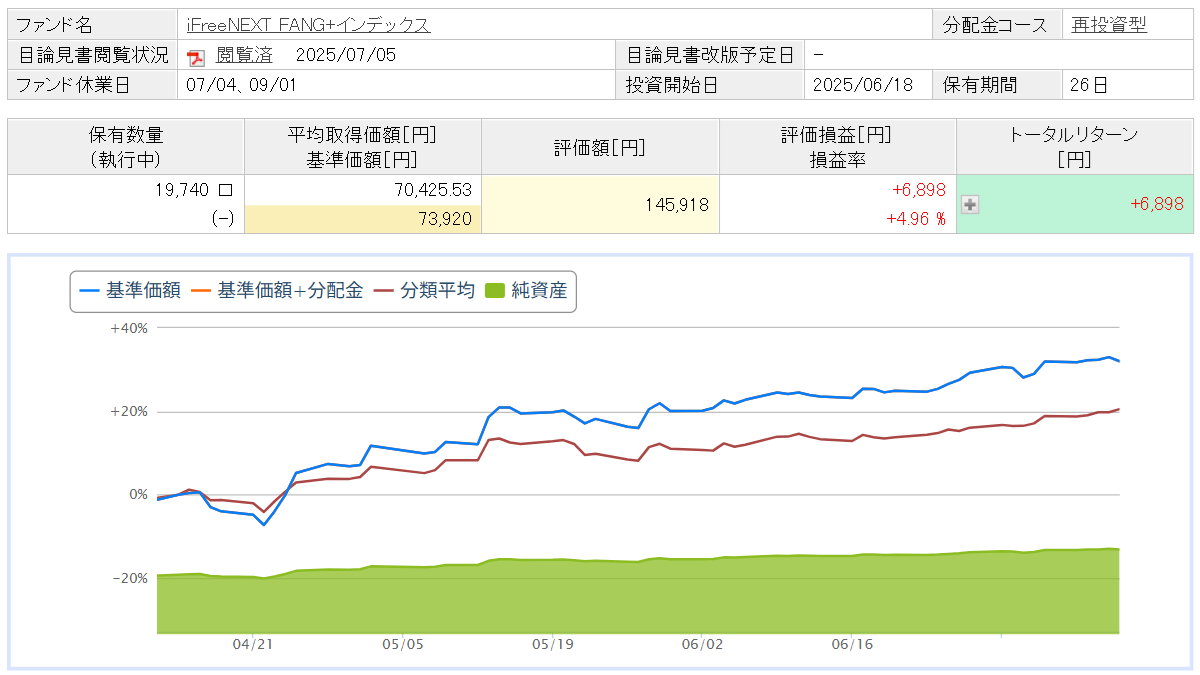Image resolution: width=1200 pixels, height=675 pixels.
Task: Click the 評価損益[円] 損益率 header
Action: [x=838, y=146]
